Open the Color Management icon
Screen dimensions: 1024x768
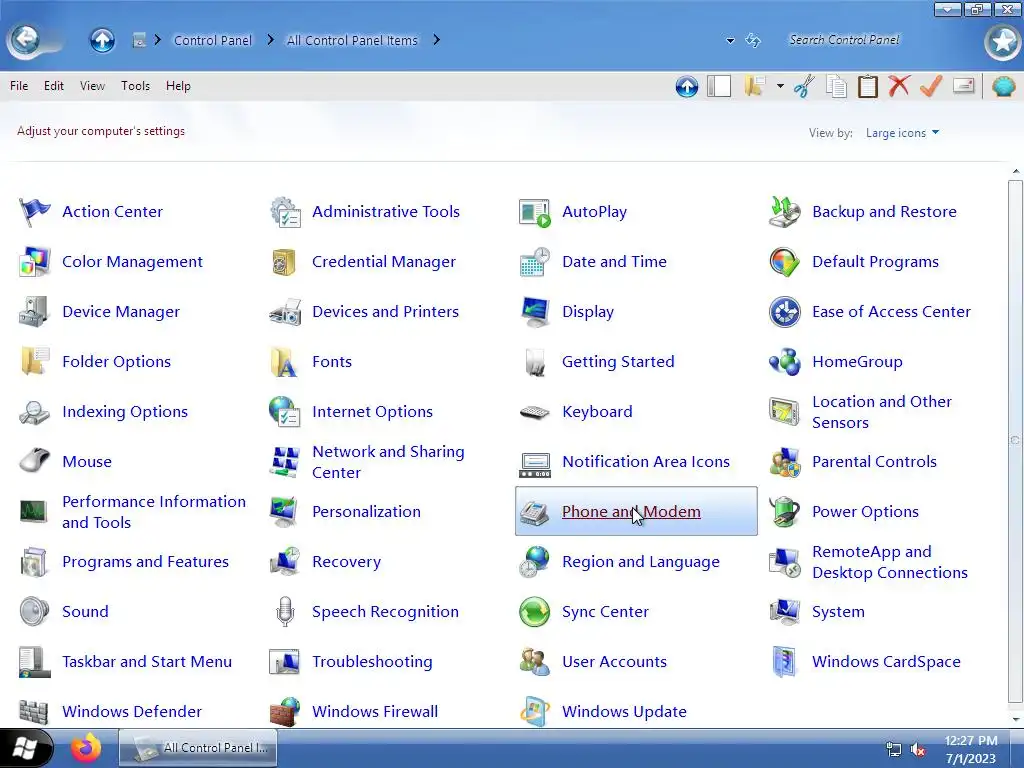click(x=35, y=262)
